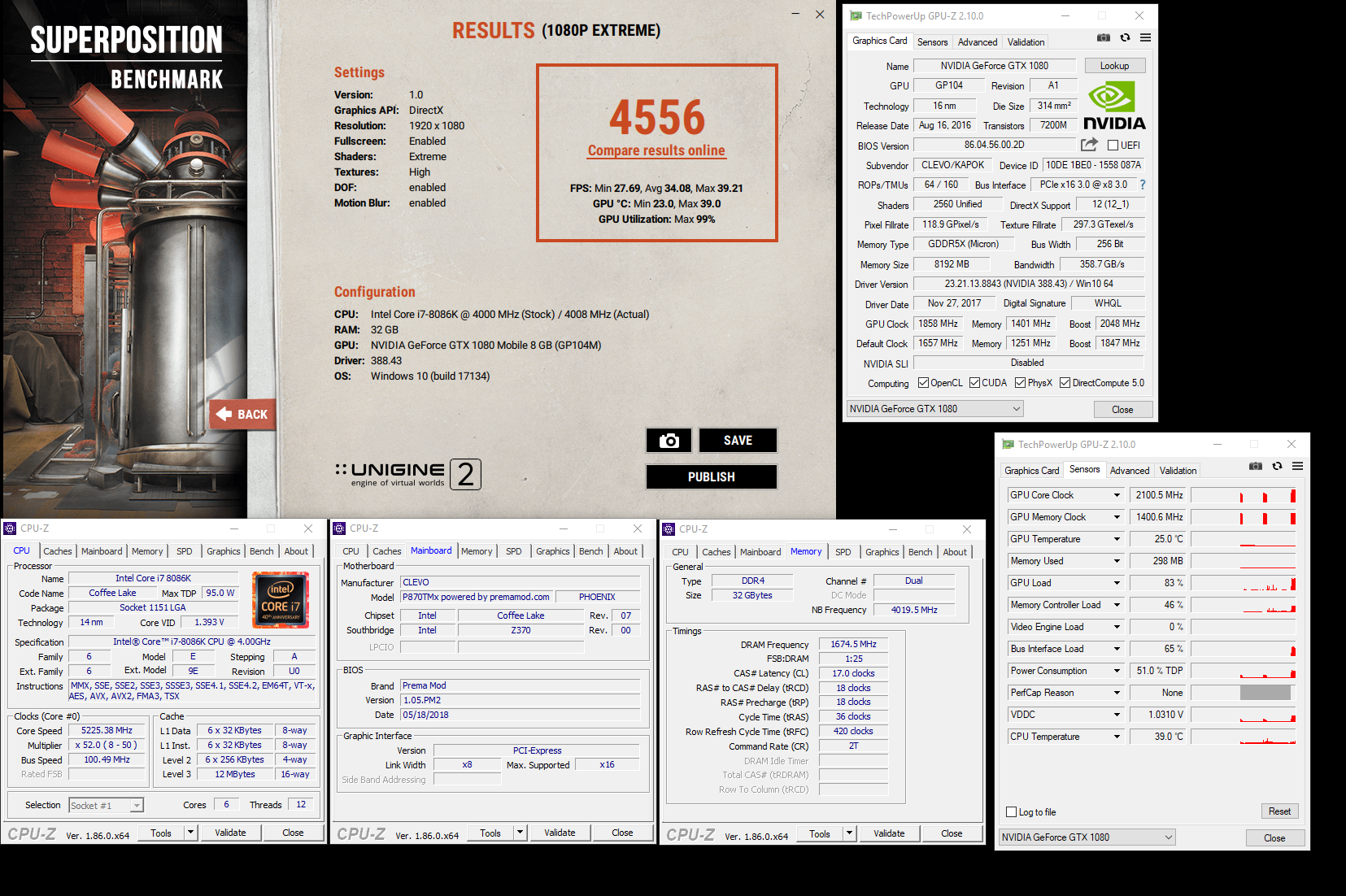The width and height of the screenshot is (1346, 896).
Task: Click refresh icon in GPU-Z Sensors window
Action: click(1277, 466)
